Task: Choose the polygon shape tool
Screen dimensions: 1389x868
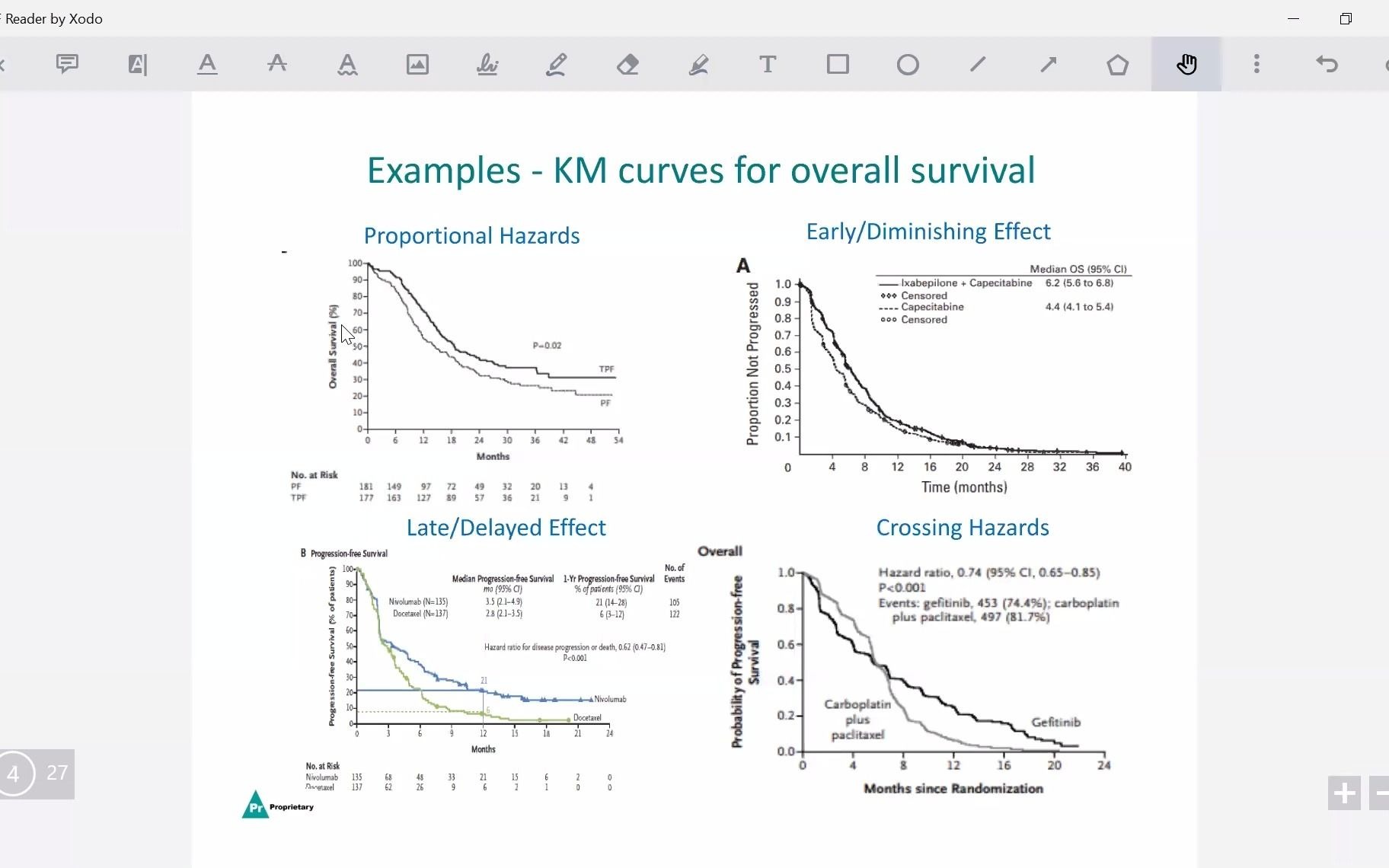Action: 1118,64
